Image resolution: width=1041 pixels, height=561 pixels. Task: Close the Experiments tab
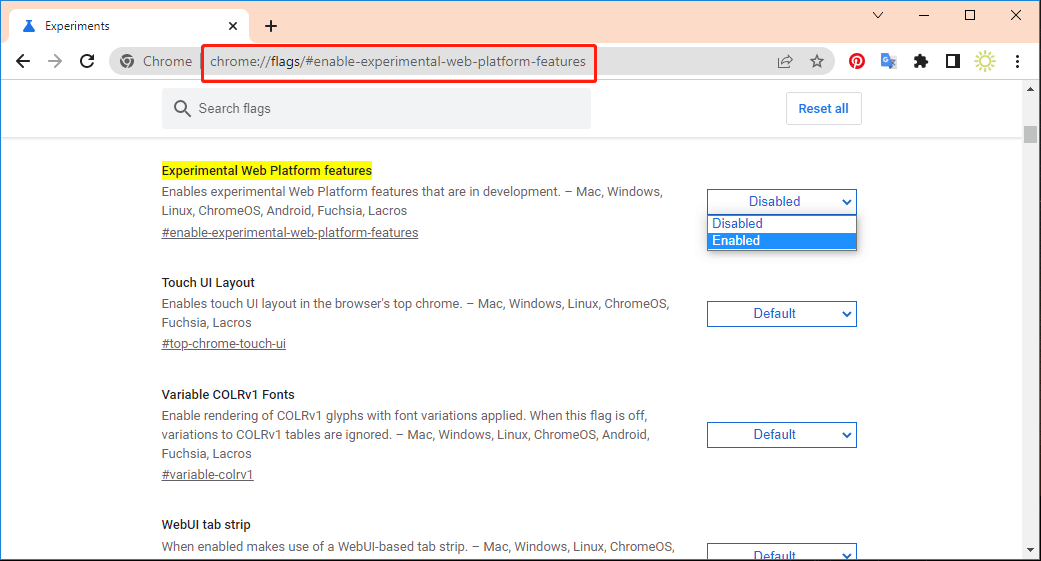pos(233,26)
